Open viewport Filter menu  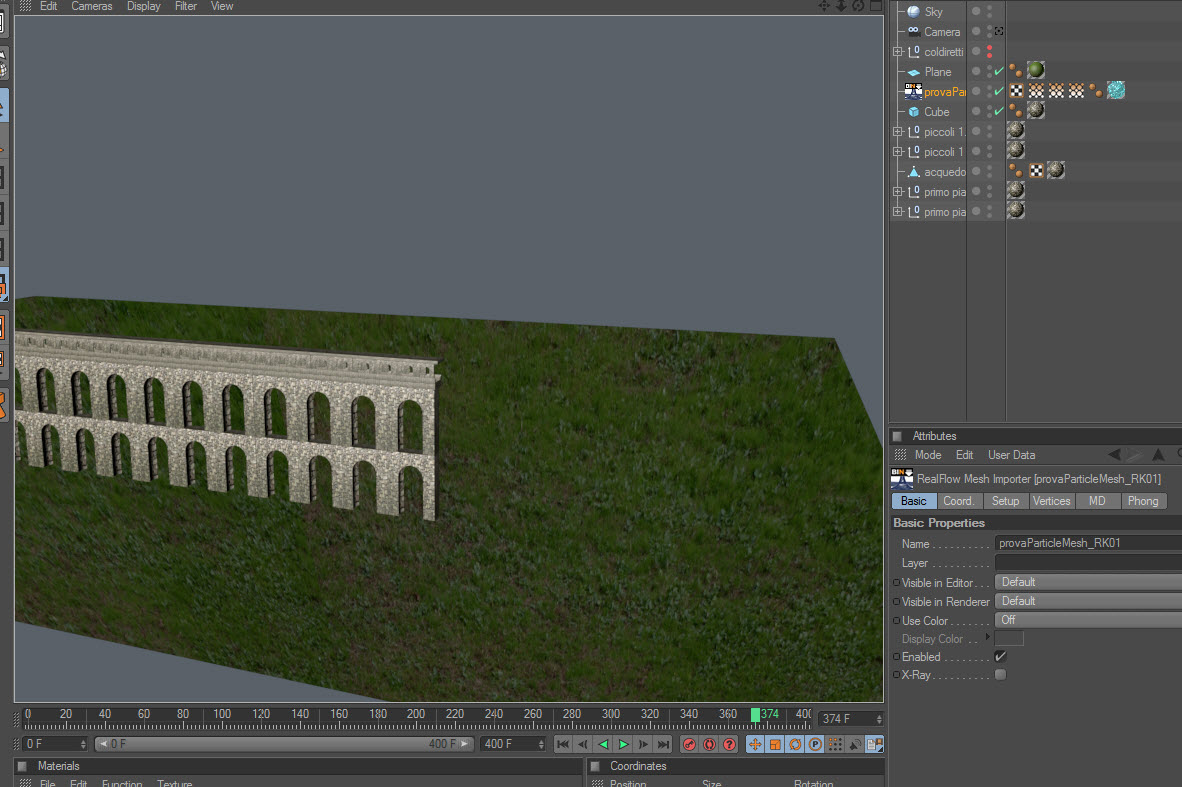coord(185,6)
